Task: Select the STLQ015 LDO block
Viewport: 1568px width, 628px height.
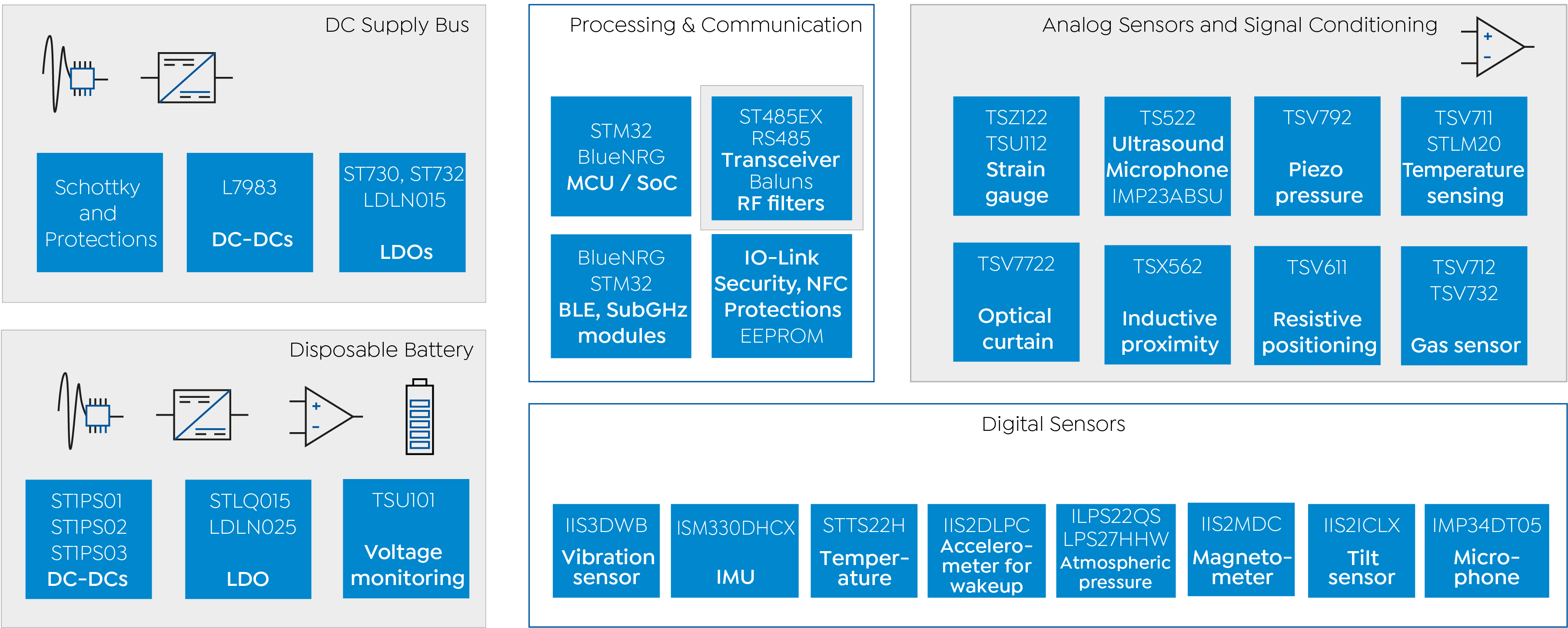Action: coord(248,539)
